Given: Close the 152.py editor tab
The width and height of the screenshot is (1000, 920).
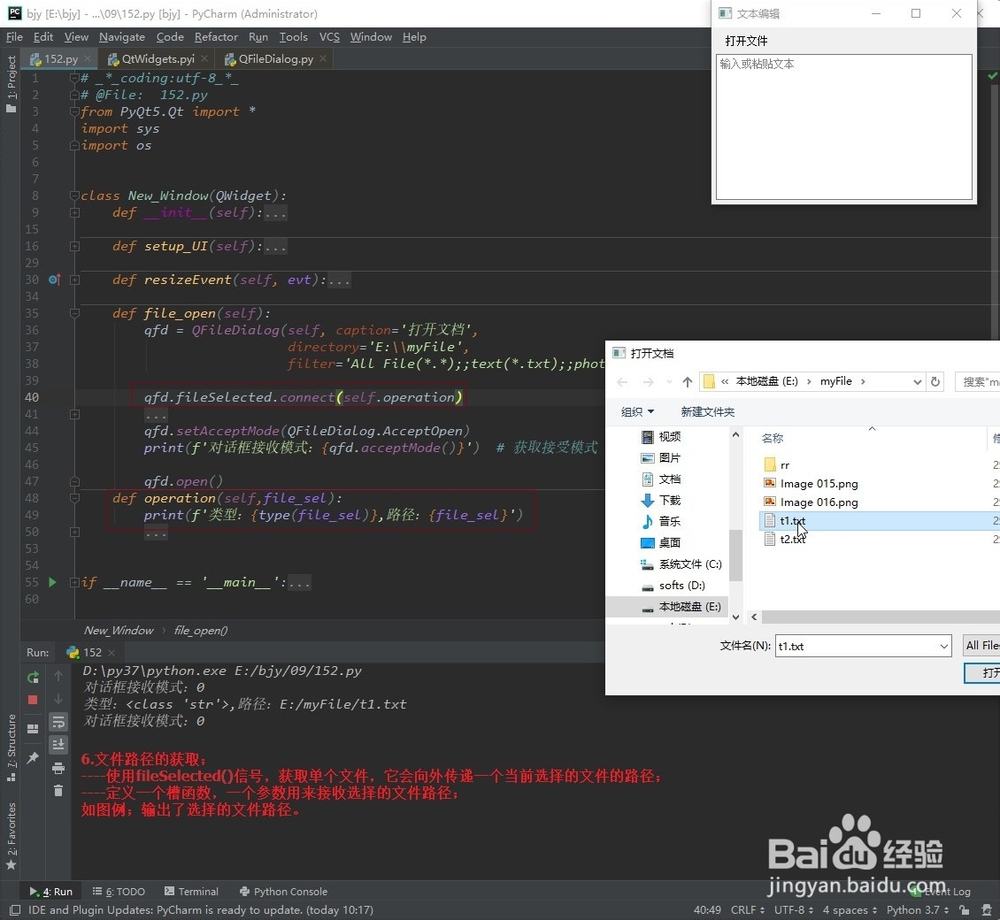Looking at the screenshot, I should [x=88, y=59].
